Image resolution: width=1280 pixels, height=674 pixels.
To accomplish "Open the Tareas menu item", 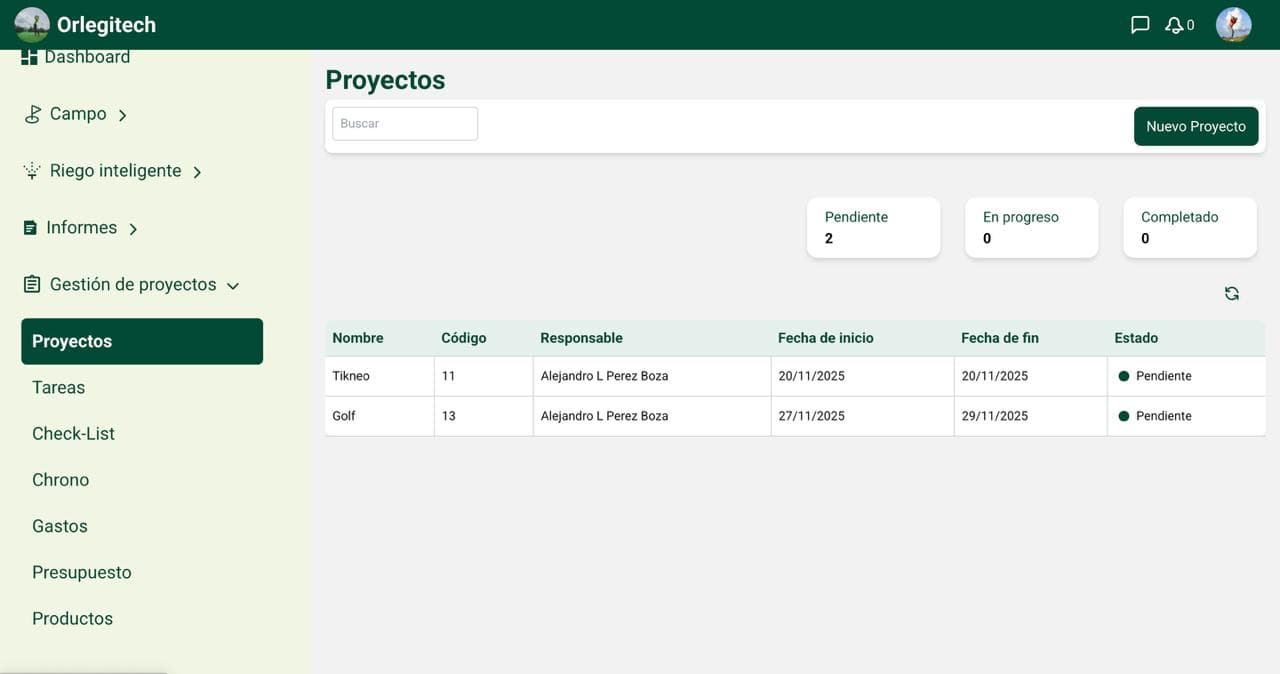I will point(58,387).
